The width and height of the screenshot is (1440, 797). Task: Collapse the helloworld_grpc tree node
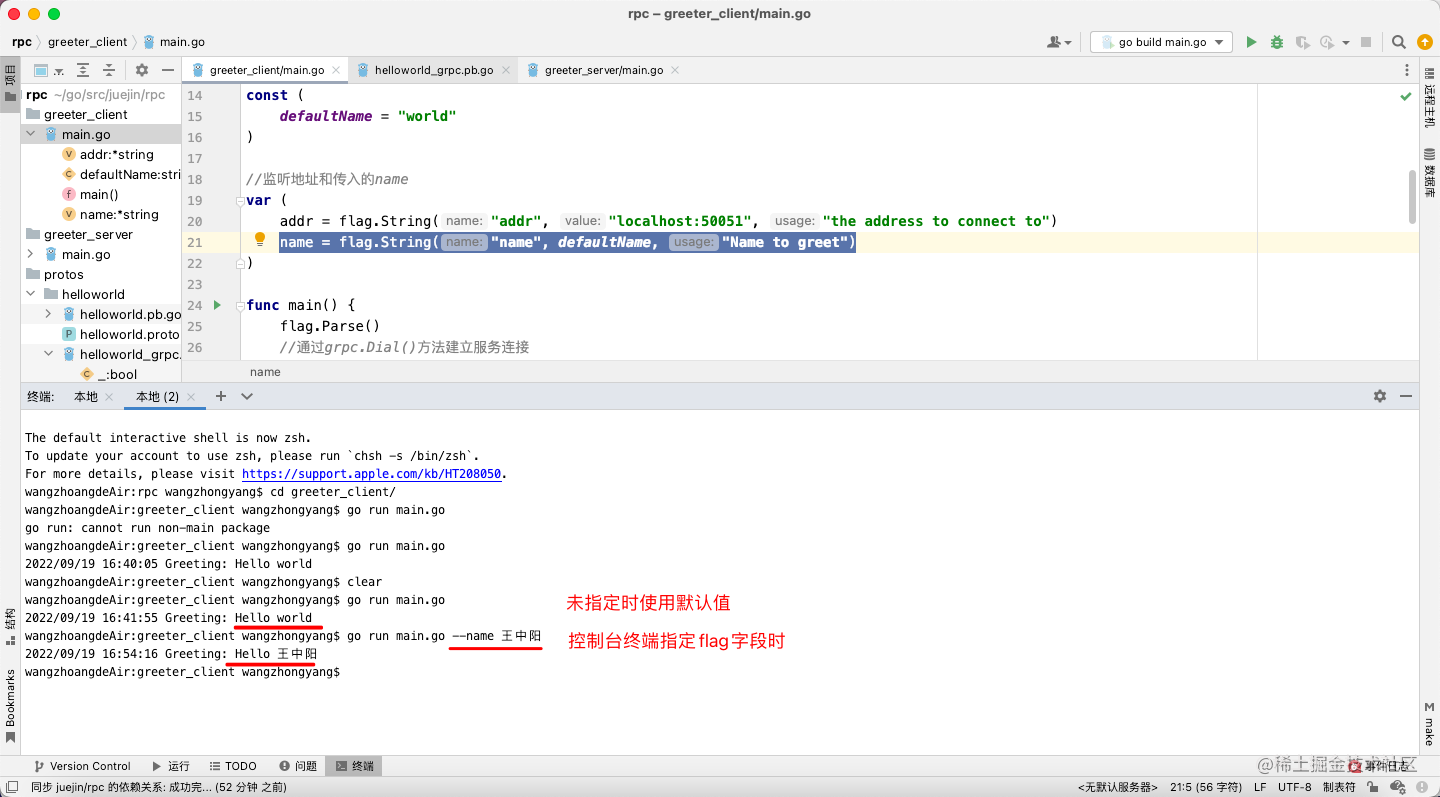coord(48,354)
